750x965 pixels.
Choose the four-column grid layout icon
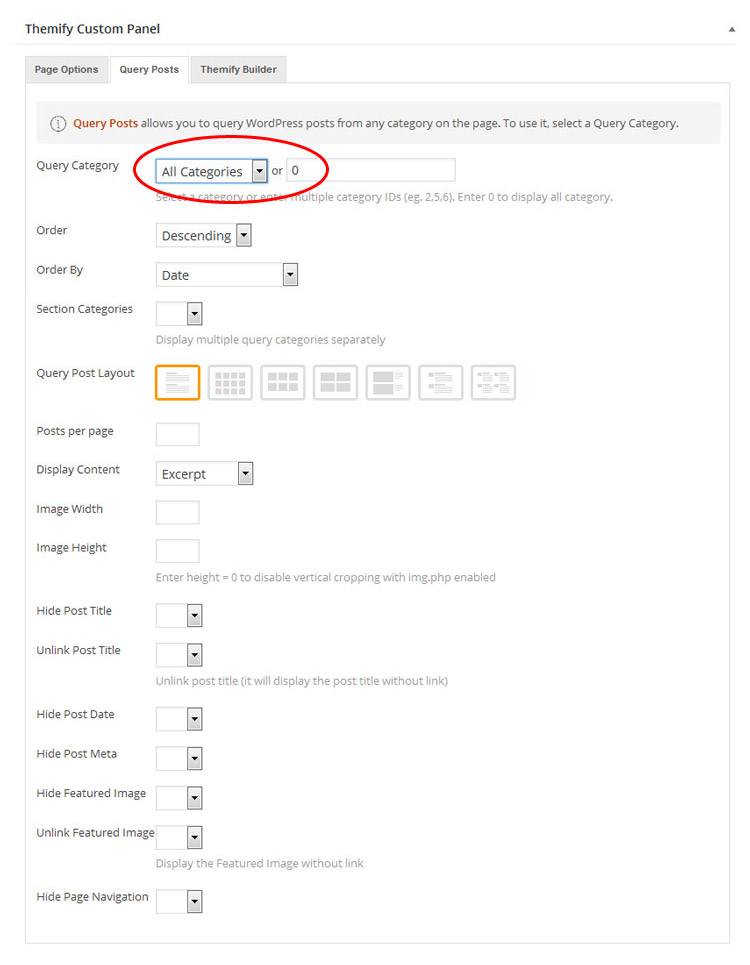click(230, 383)
